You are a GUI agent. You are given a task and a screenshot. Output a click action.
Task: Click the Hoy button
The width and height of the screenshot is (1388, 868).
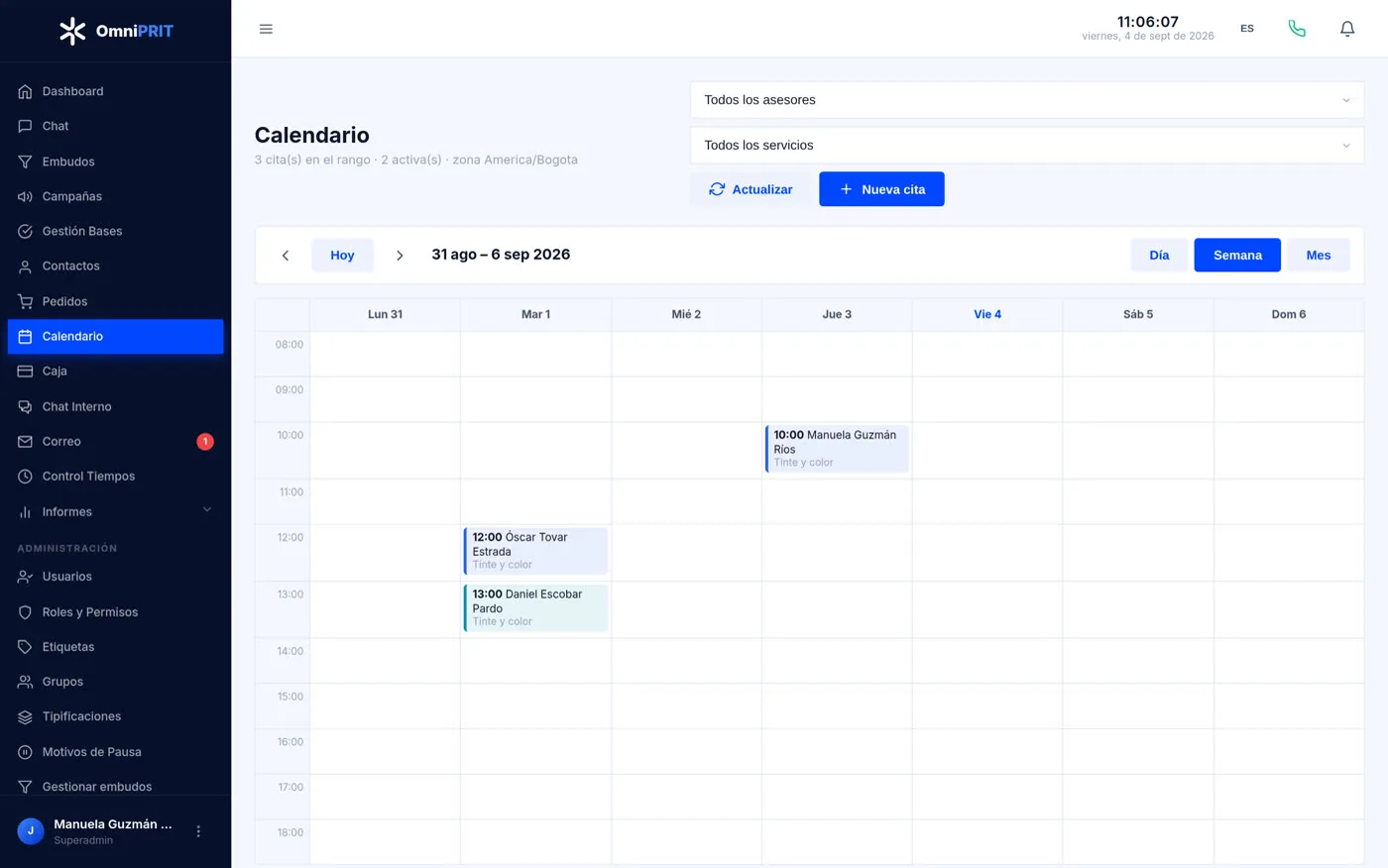(342, 255)
